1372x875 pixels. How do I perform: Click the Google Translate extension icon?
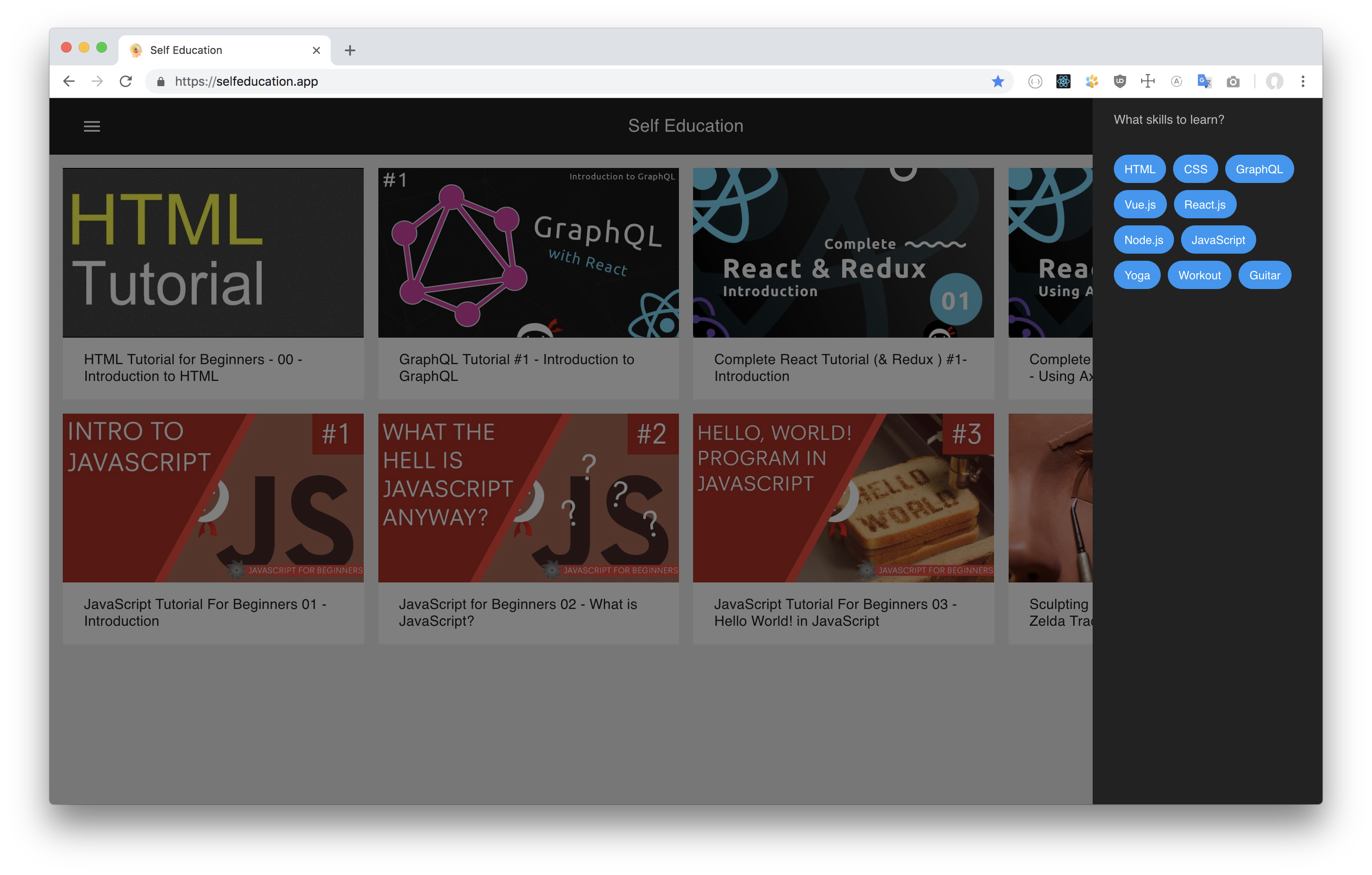1204,81
